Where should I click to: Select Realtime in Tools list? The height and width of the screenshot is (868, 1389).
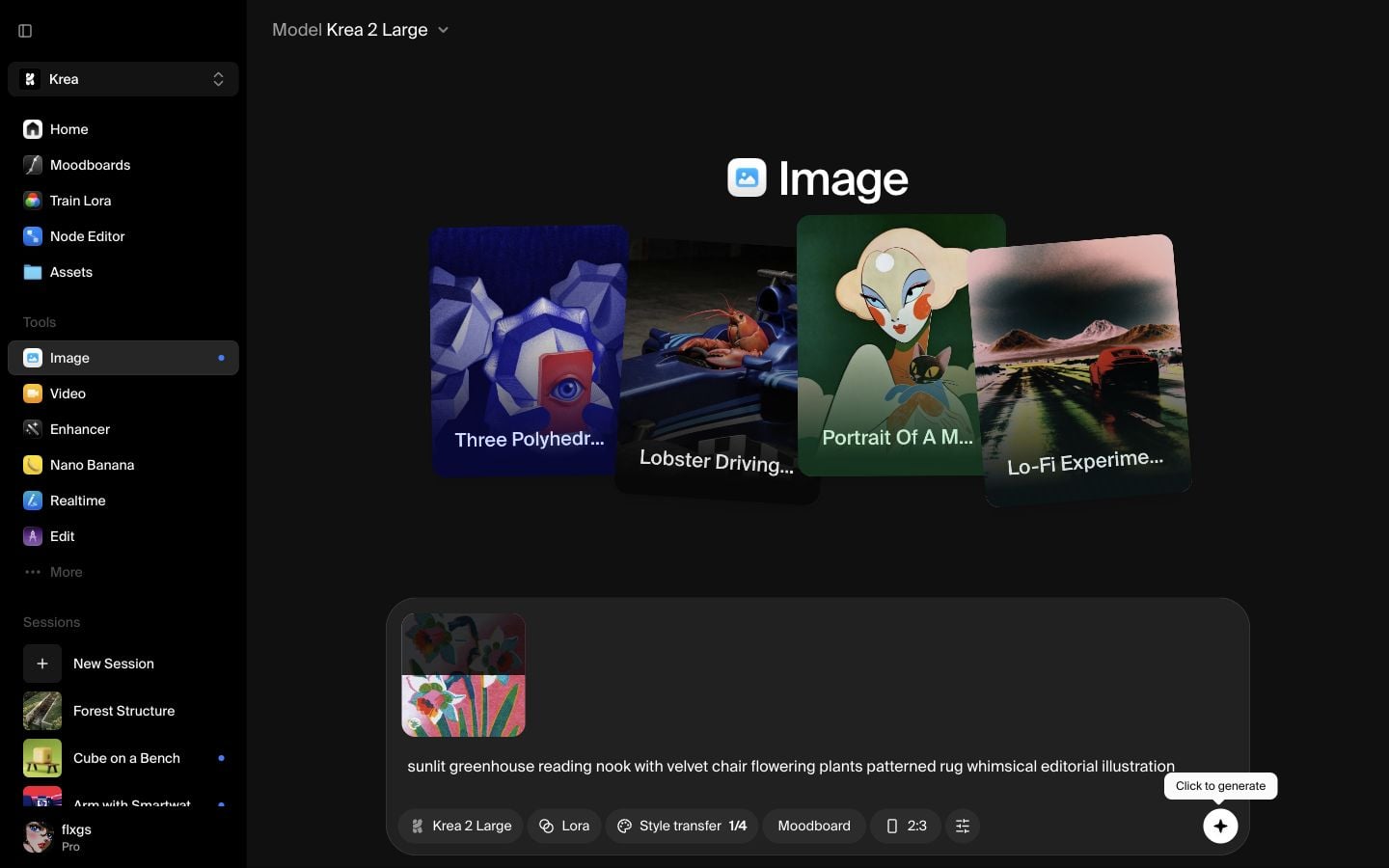click(123, 501)
